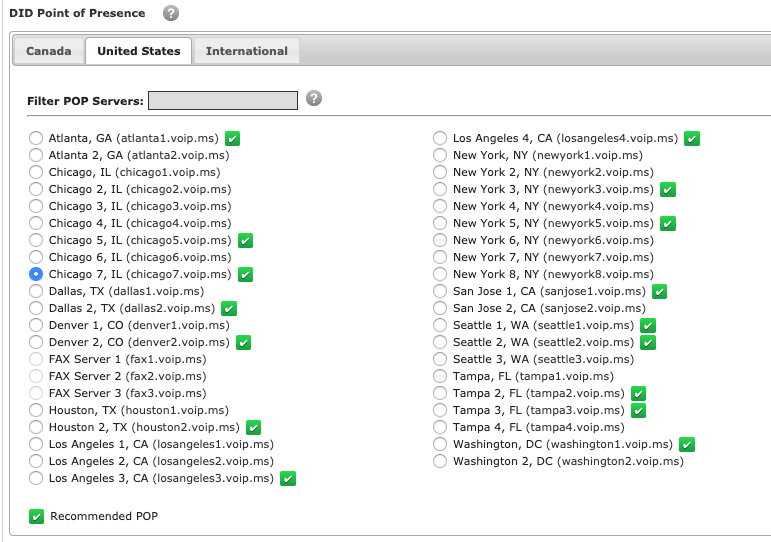The width and height of the screenshot is (771, 542).
Task: Click recommended checkmark beside Los Angeles 4, CA
Action: point(692,139)
